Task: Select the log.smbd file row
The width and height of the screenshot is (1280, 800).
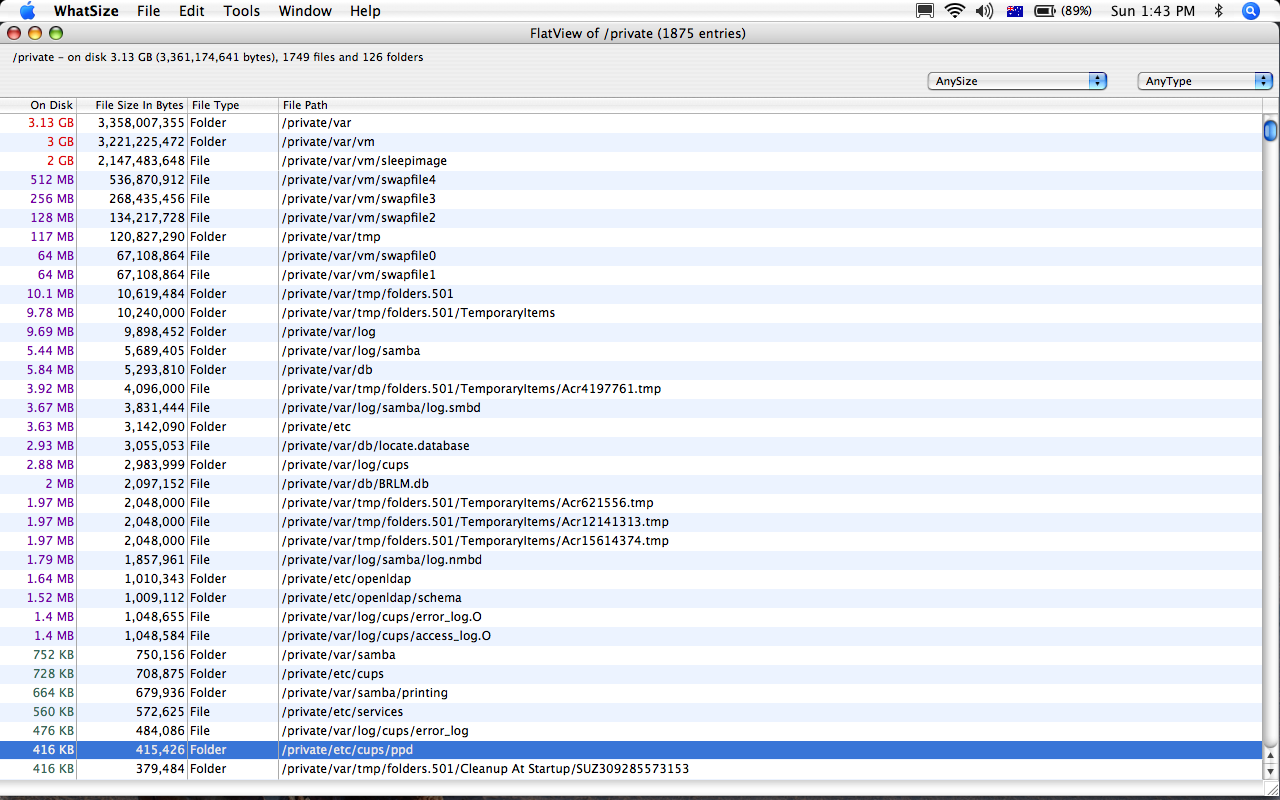Action: [631, 408]
